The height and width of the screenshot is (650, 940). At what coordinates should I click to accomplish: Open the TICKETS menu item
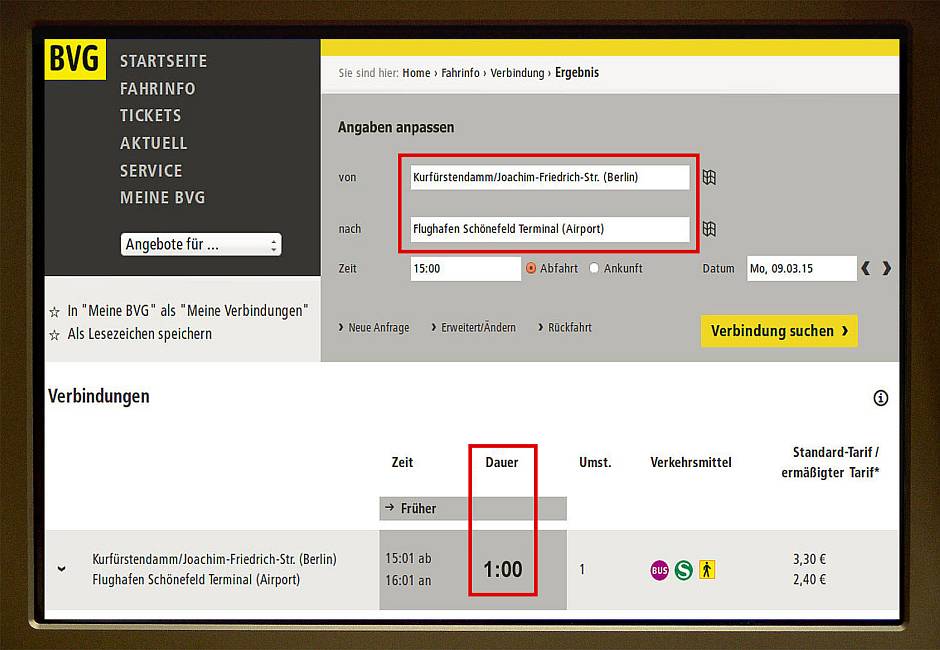[150, 115]
